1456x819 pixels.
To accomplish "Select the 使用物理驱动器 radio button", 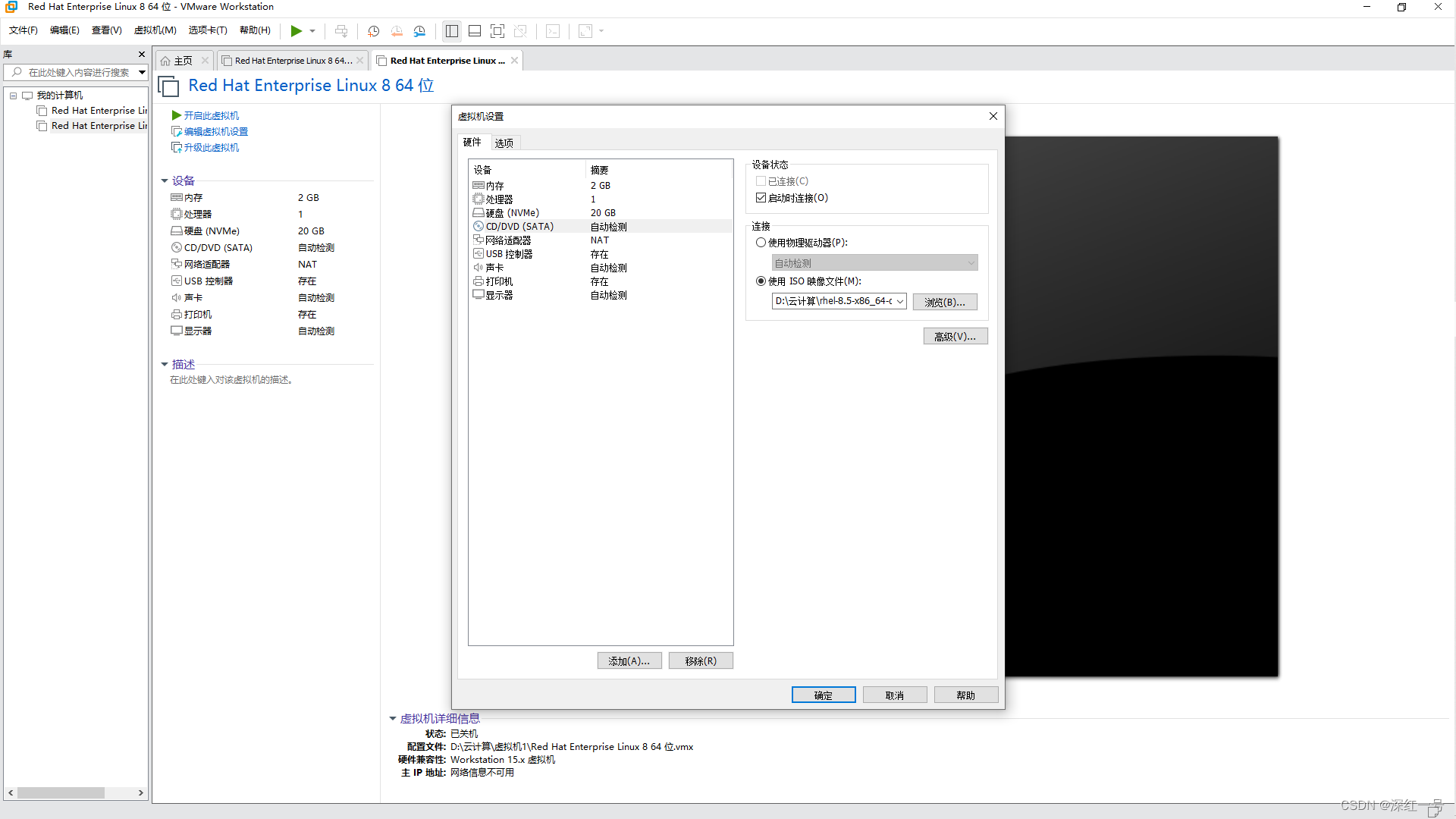I will (761, 243).
